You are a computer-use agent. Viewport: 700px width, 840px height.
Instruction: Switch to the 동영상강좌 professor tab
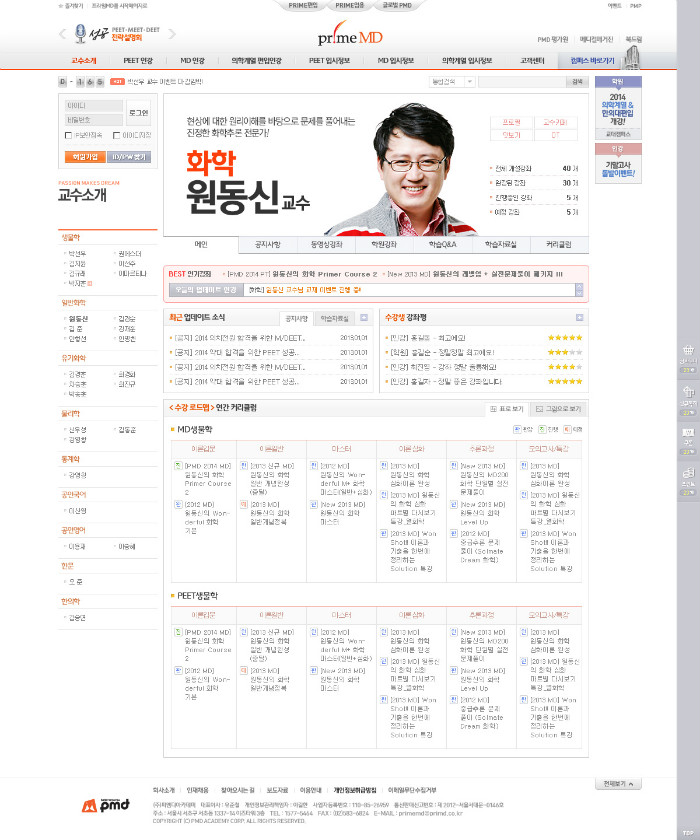[326, 244]
